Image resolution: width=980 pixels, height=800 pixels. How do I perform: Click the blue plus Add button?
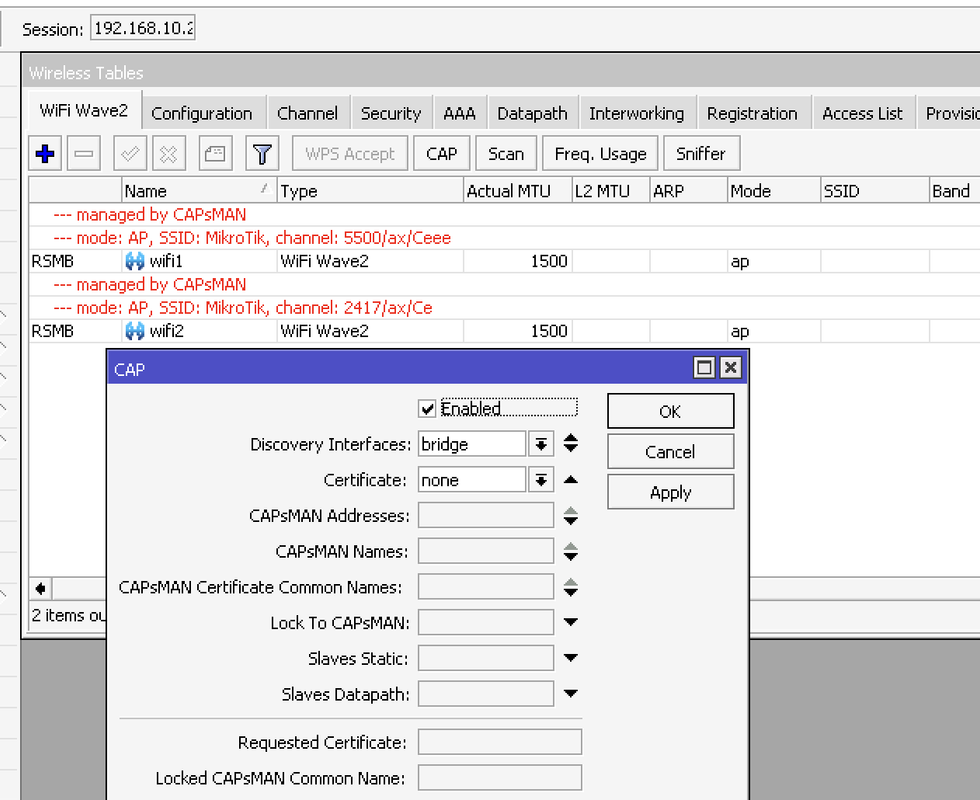pos(45,153)
